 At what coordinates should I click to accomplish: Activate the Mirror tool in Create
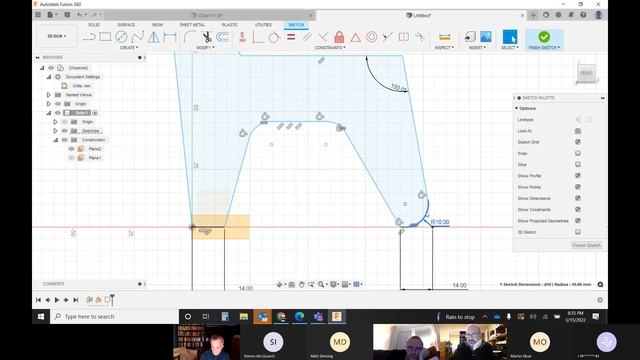click(153, 37)
